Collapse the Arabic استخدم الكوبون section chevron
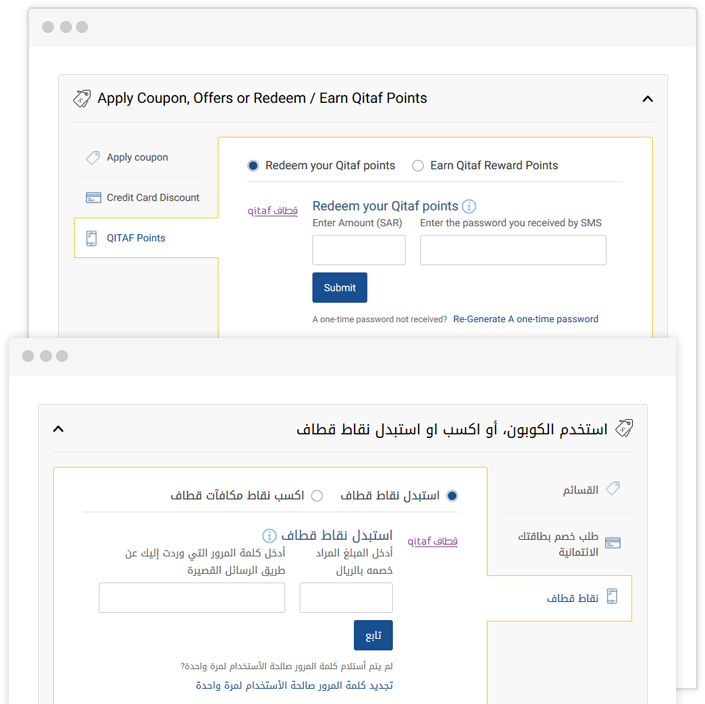This screenshot has height=704, width=705. pos(58,429)
